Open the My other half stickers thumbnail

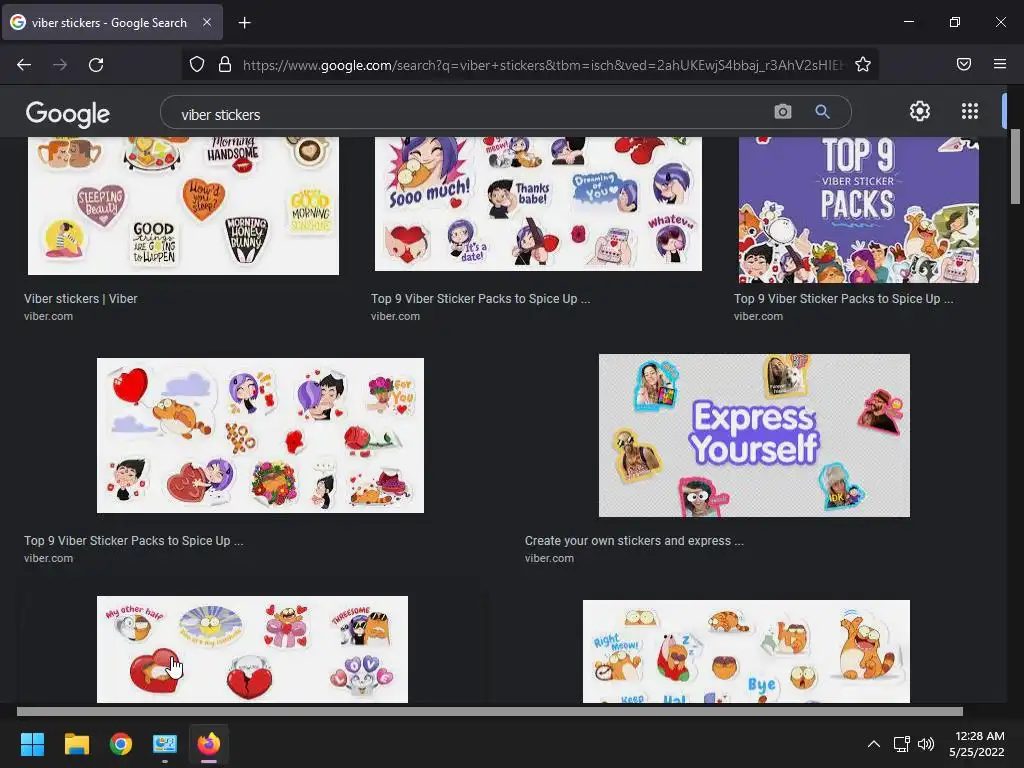pos(252,649)
